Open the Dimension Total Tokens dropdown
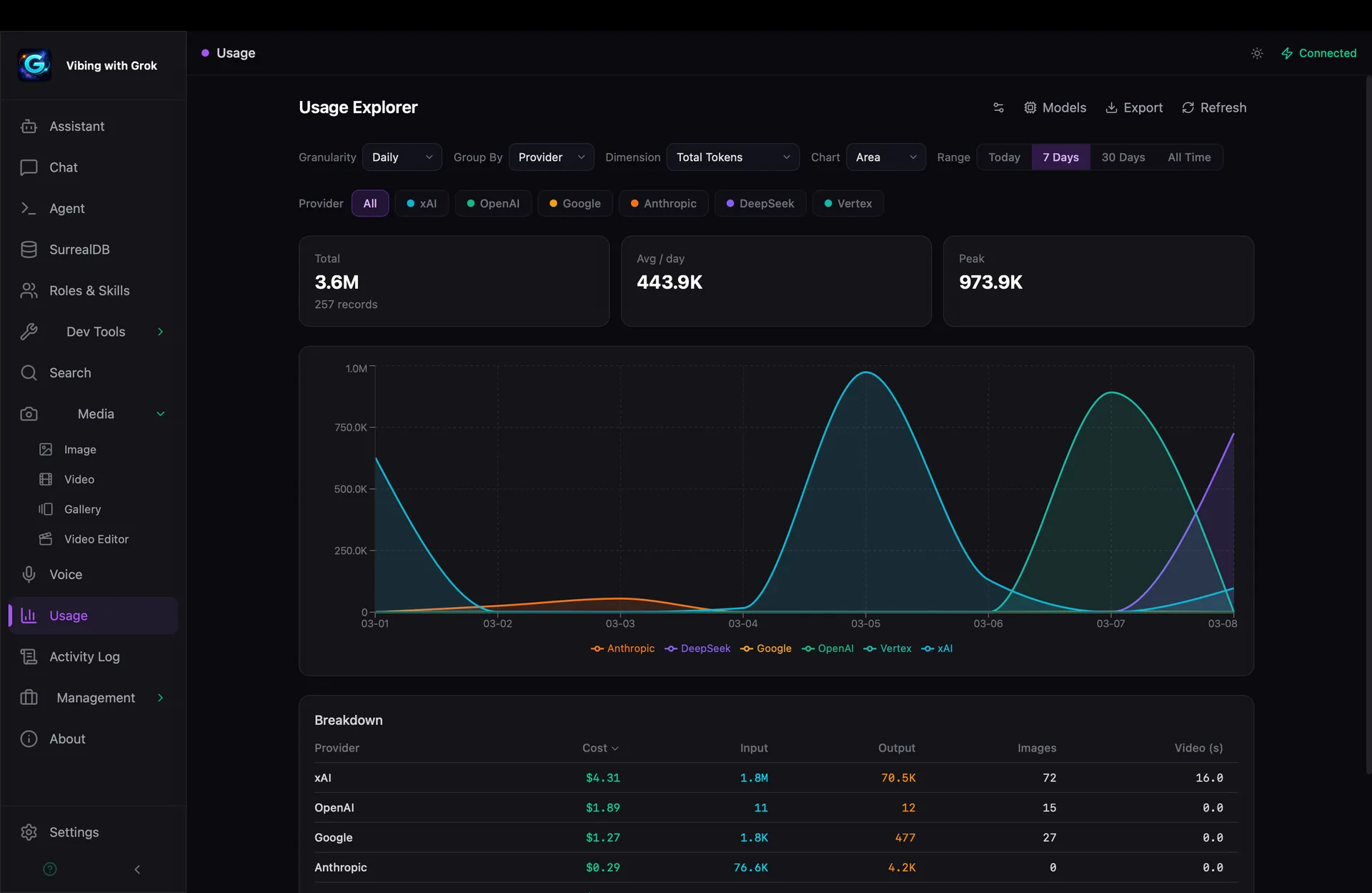This screenshot has height=893, width=1372. tap(732, 157)
